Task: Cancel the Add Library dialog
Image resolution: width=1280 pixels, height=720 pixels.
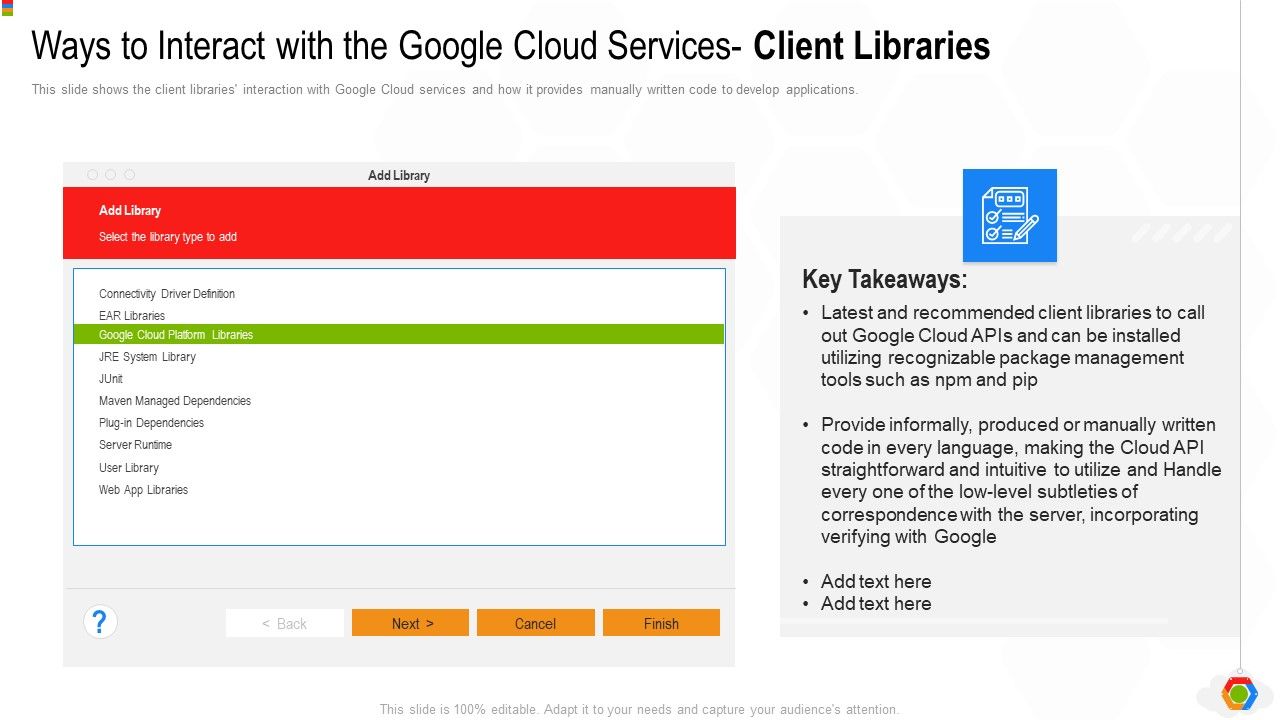Action: click(535, 622)
